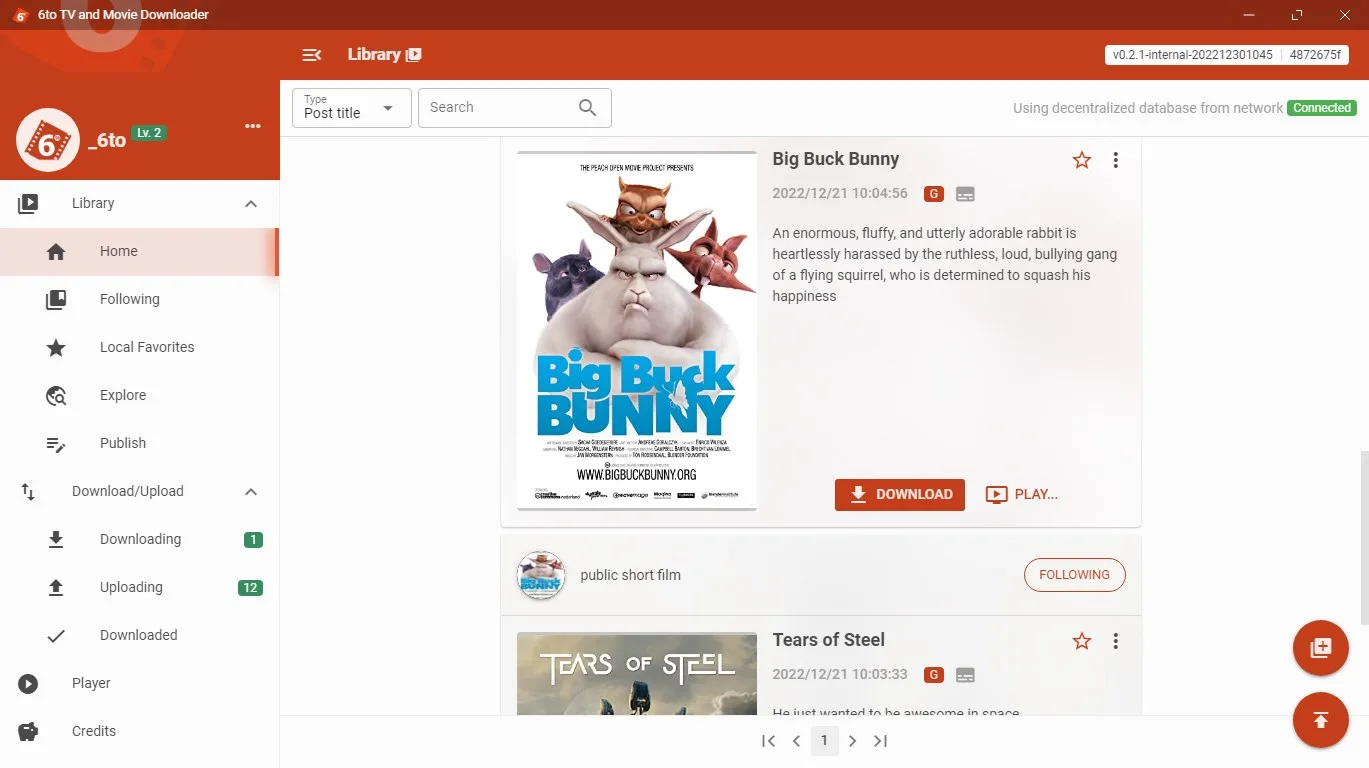
Task: Star Tears of Steel as favorite
Action: 1082,641
